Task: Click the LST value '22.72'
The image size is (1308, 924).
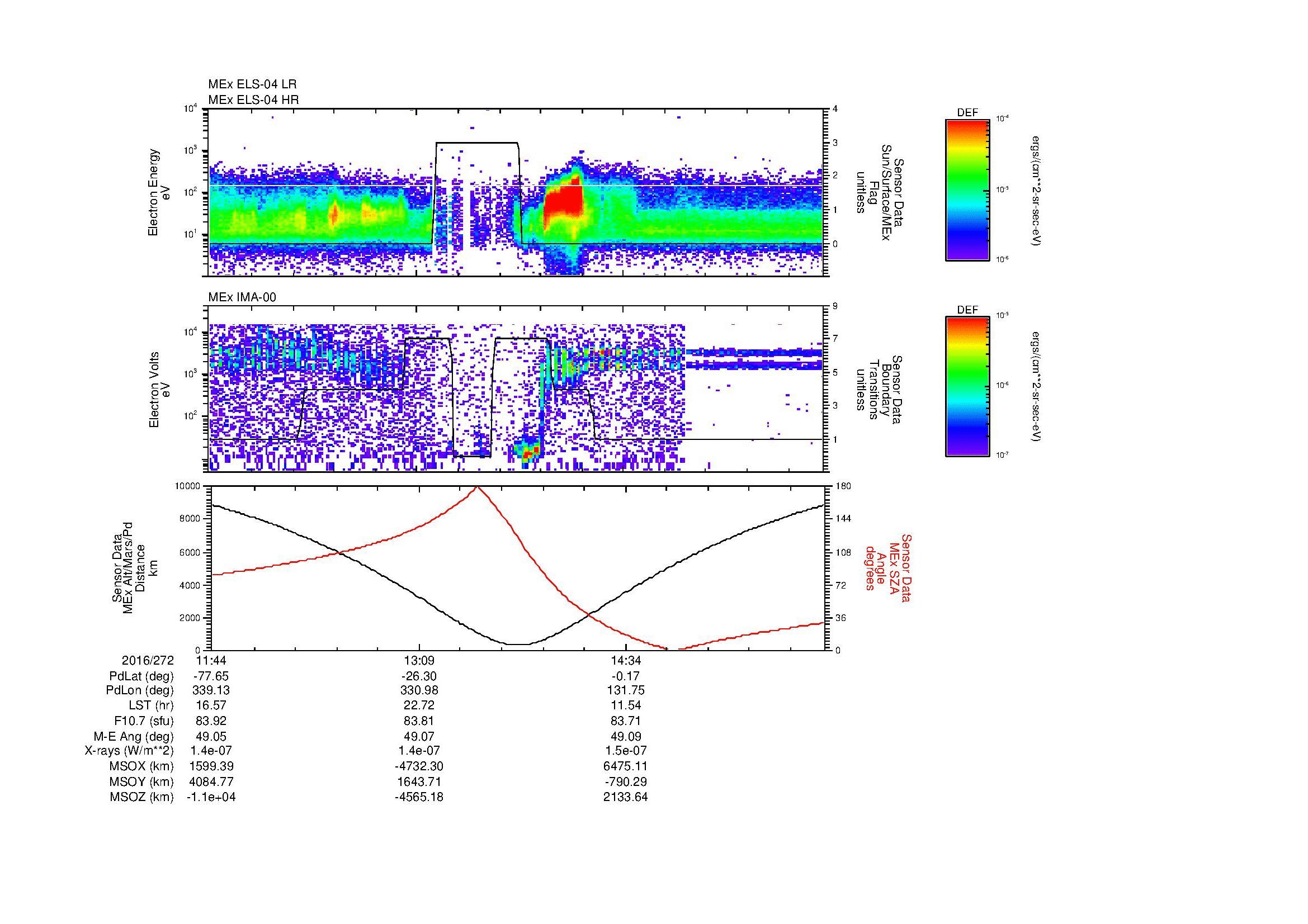Action: (419, 705)
